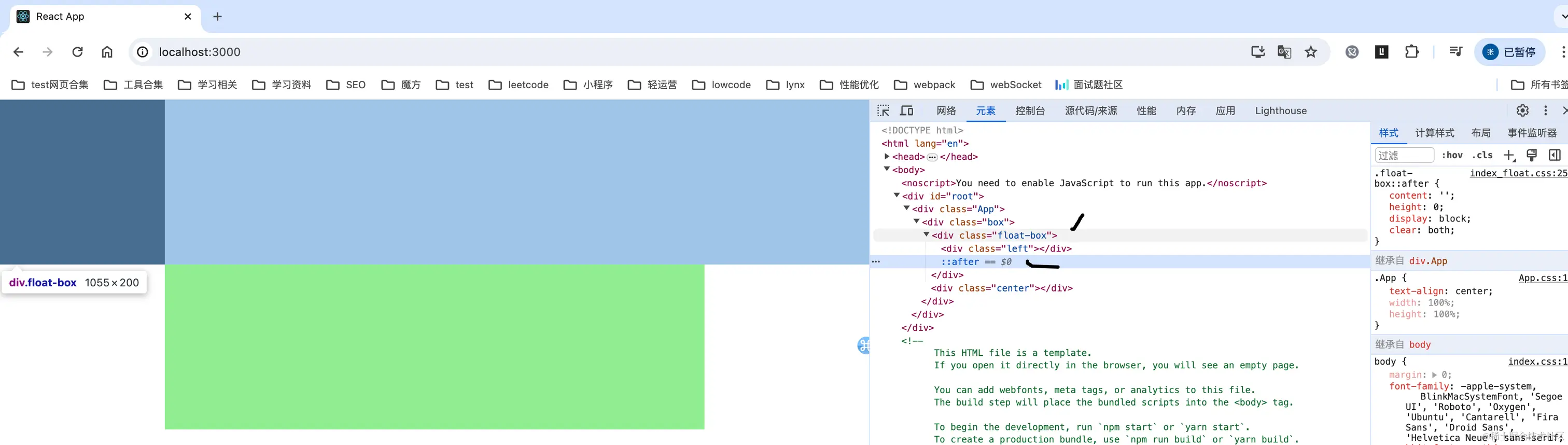1568x445 pixels.
Task: Switch to the 计算样式 tab
Action: click(x=1435, y=133)
